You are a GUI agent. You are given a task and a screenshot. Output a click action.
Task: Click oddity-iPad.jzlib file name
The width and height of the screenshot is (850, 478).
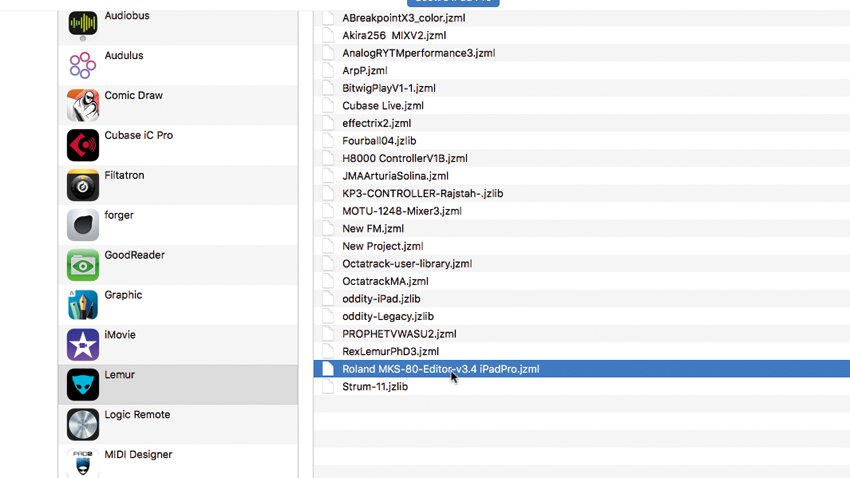pyautogui.click(x=381, y=299)
